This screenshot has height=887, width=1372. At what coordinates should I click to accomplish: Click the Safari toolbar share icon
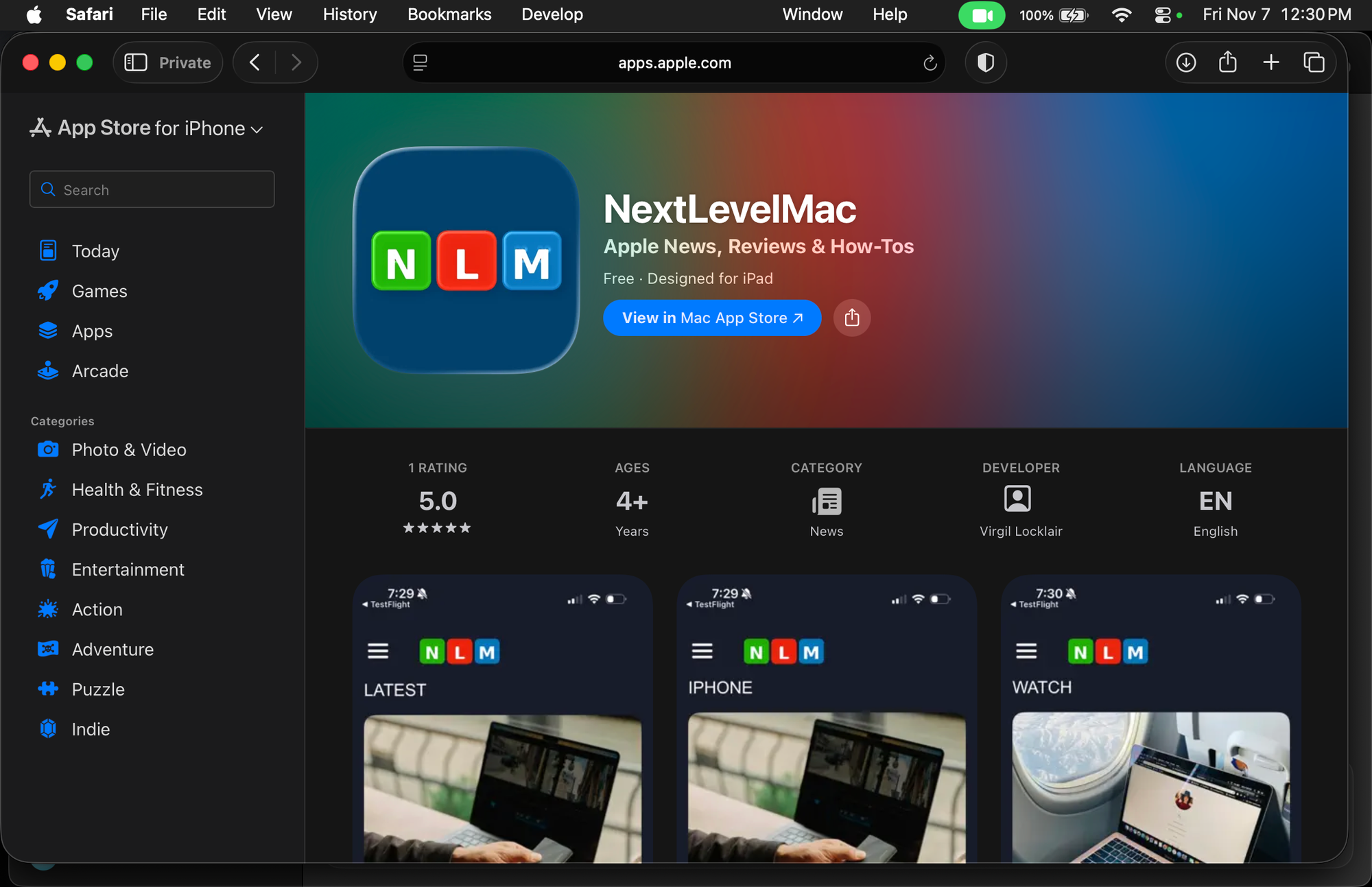1228,62
